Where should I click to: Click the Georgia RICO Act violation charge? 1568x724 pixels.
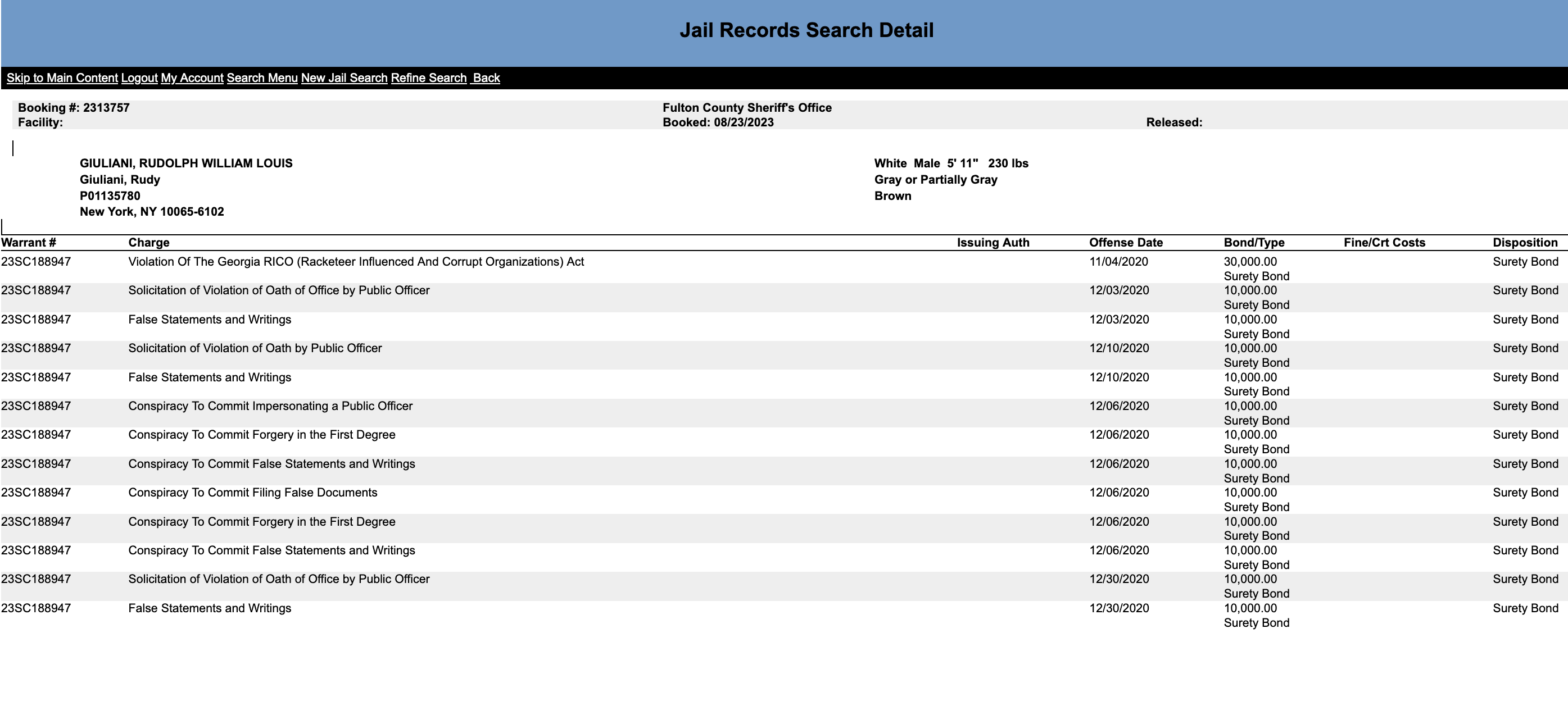356,262
